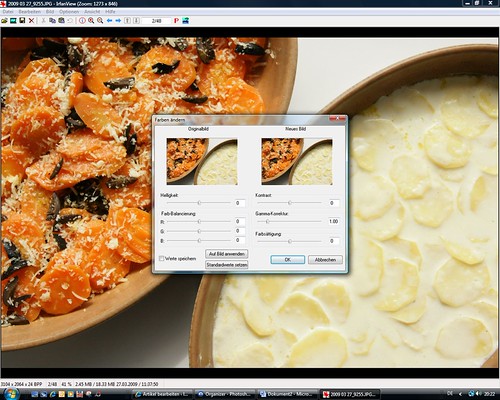Screen dimensions: 500x400
Task: Switch to Dokument2 Microsoft Word taskbar window
Action: click(x=287, y=394)
